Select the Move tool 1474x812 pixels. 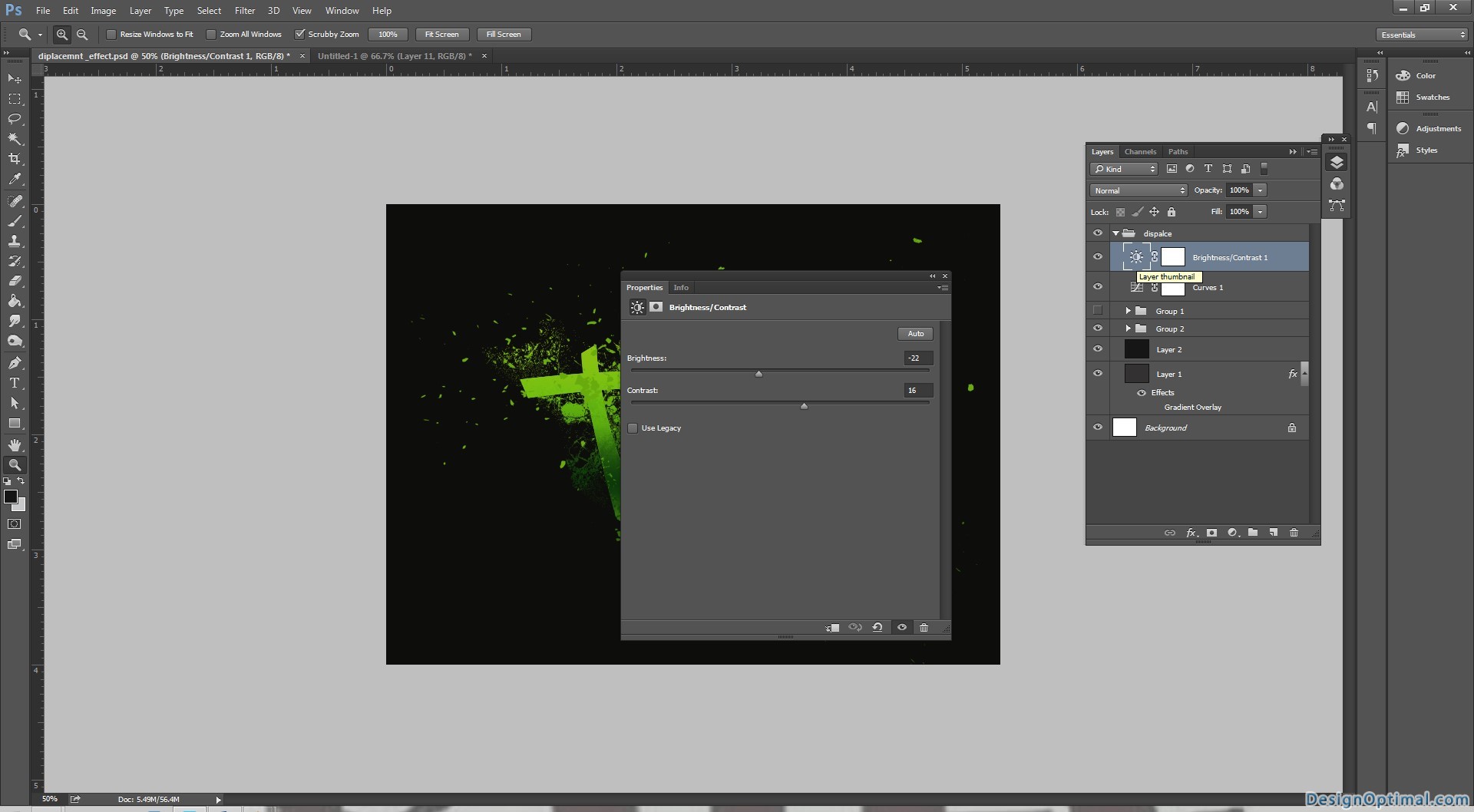[x=15, y=78]
